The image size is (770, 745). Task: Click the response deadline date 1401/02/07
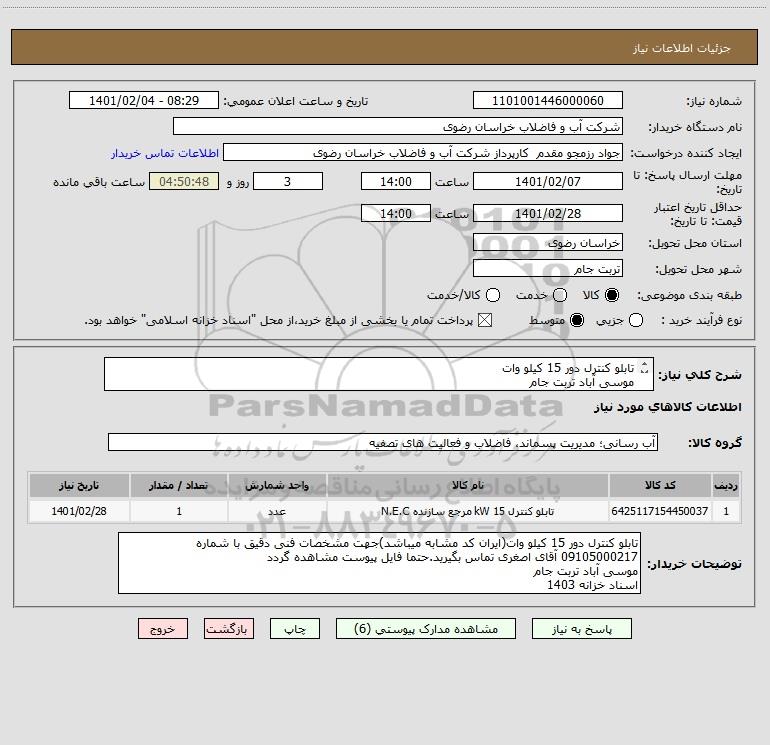tap(548, 181)
